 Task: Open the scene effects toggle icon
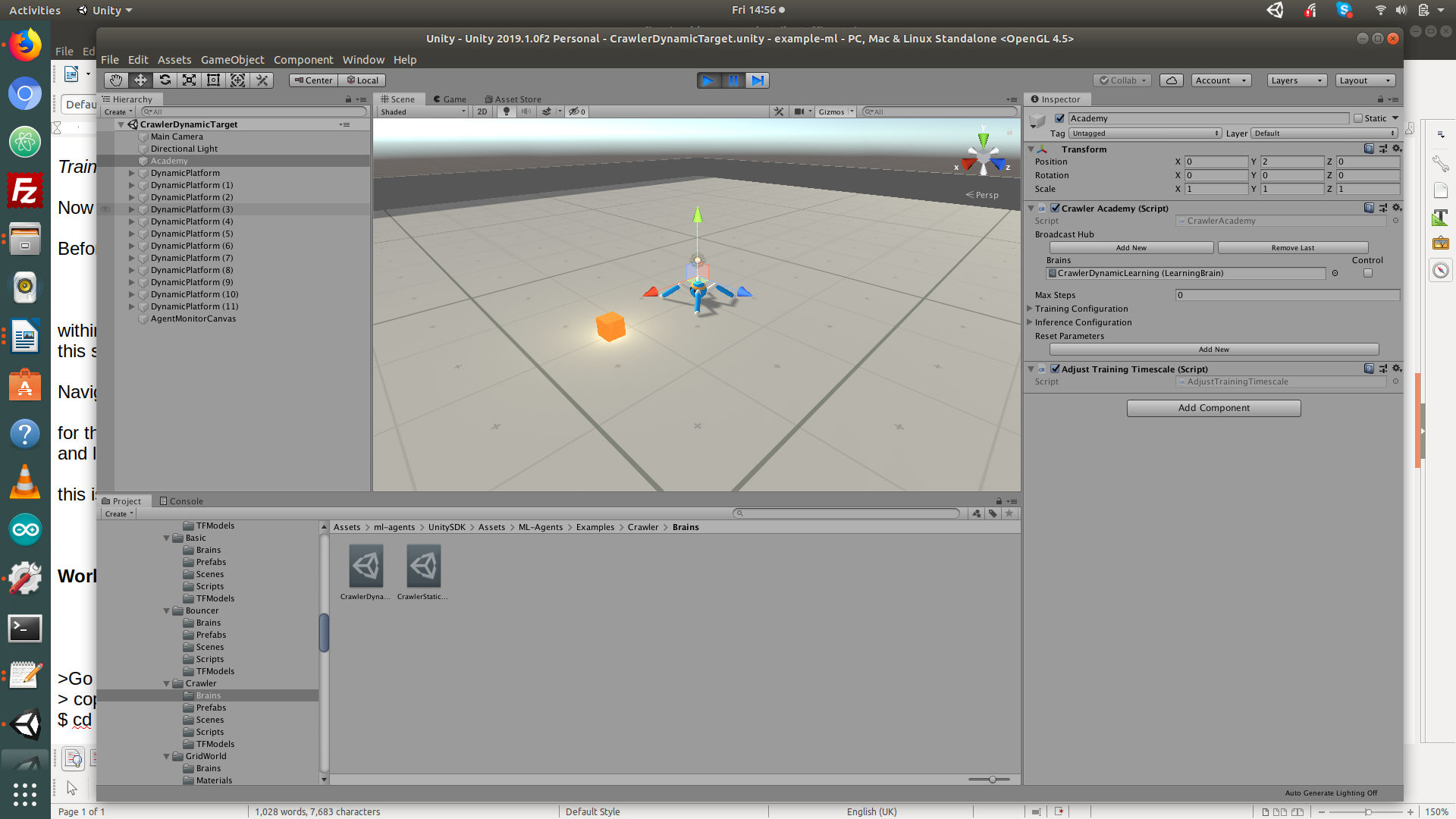547,111
